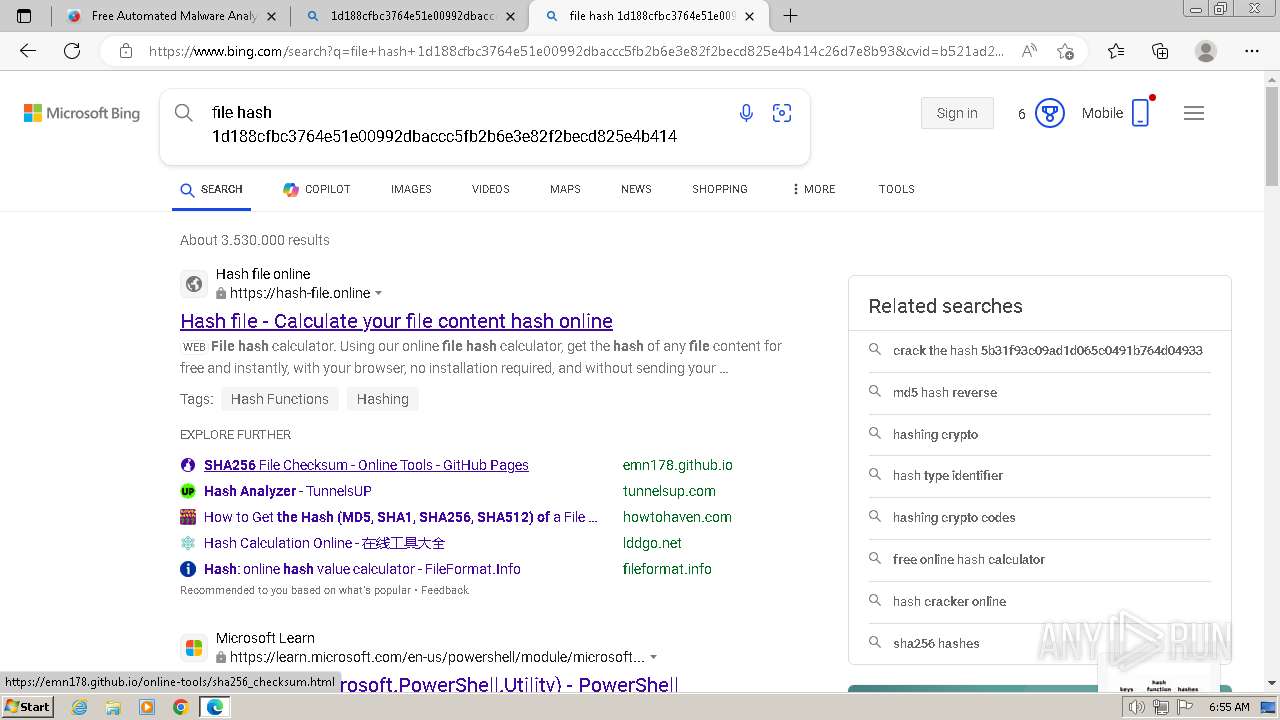Switch to MAPS results

point(565,189)
